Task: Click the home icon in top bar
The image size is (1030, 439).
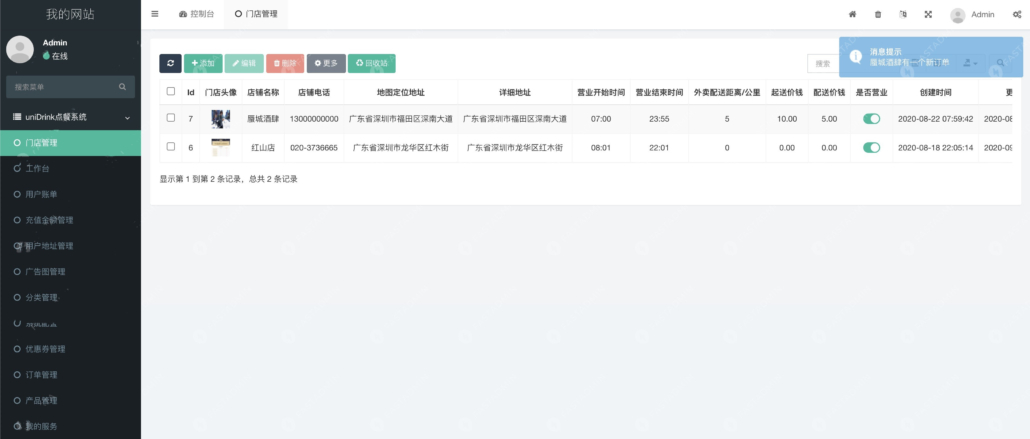Action: pos(852,15)
